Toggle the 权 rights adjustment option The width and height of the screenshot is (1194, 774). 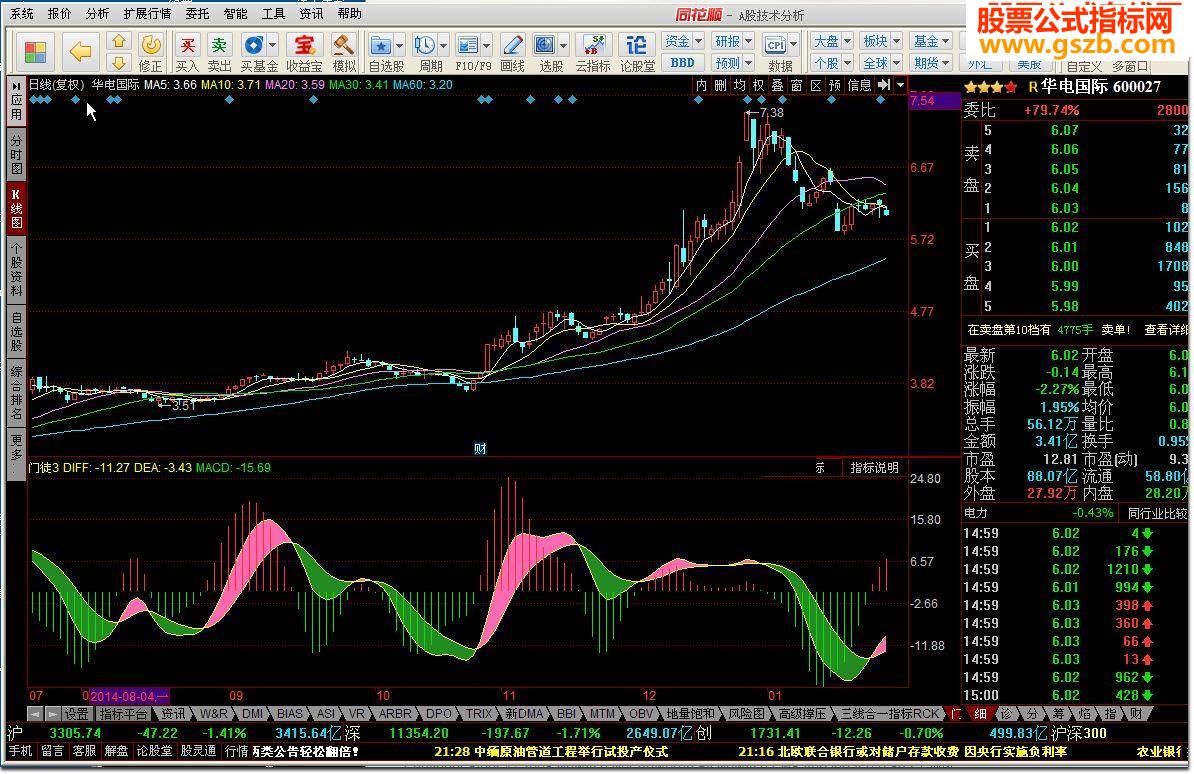(x=758, y=85)
